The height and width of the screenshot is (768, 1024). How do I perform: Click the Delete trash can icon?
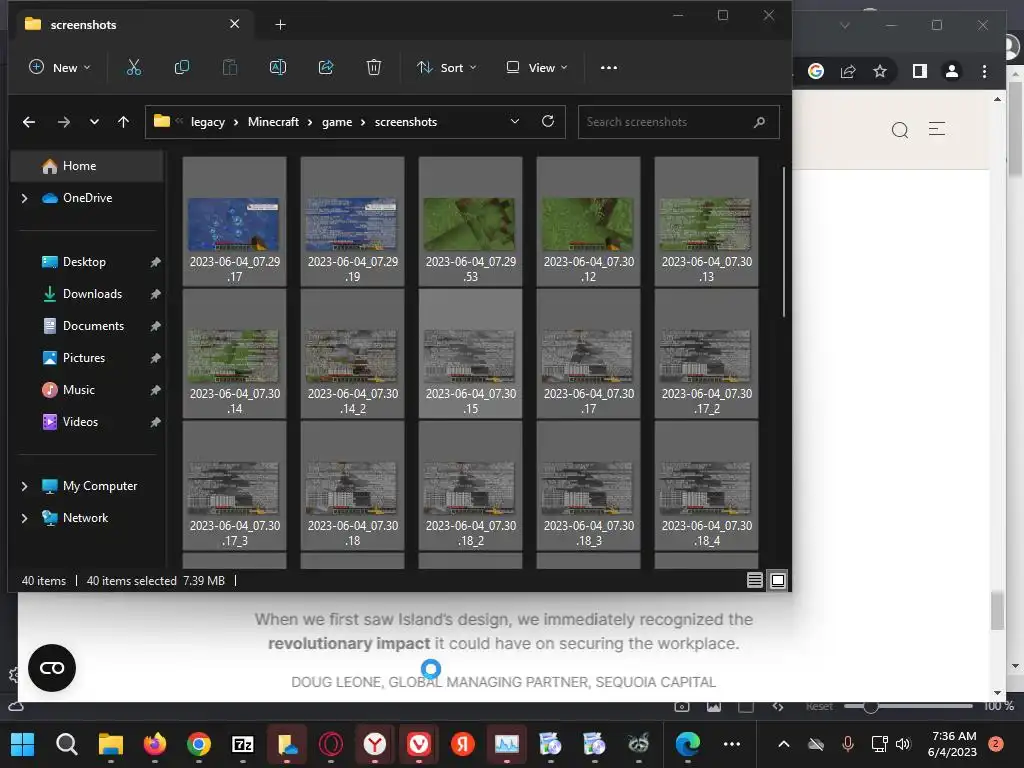point(374,67)
